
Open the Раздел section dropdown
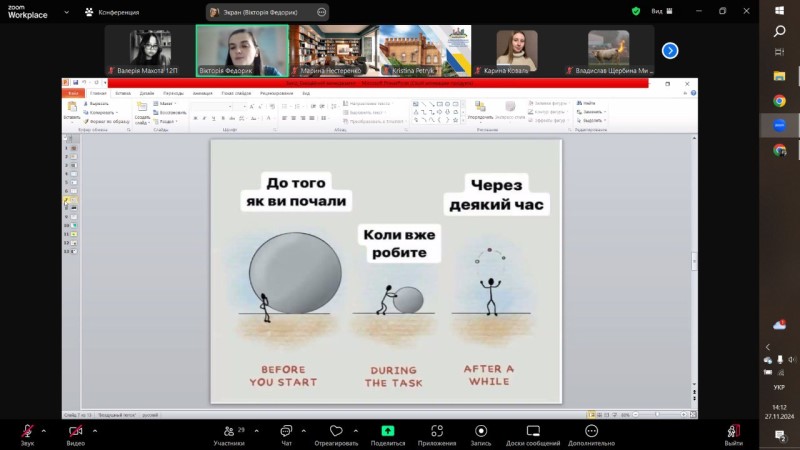[166, 121]
